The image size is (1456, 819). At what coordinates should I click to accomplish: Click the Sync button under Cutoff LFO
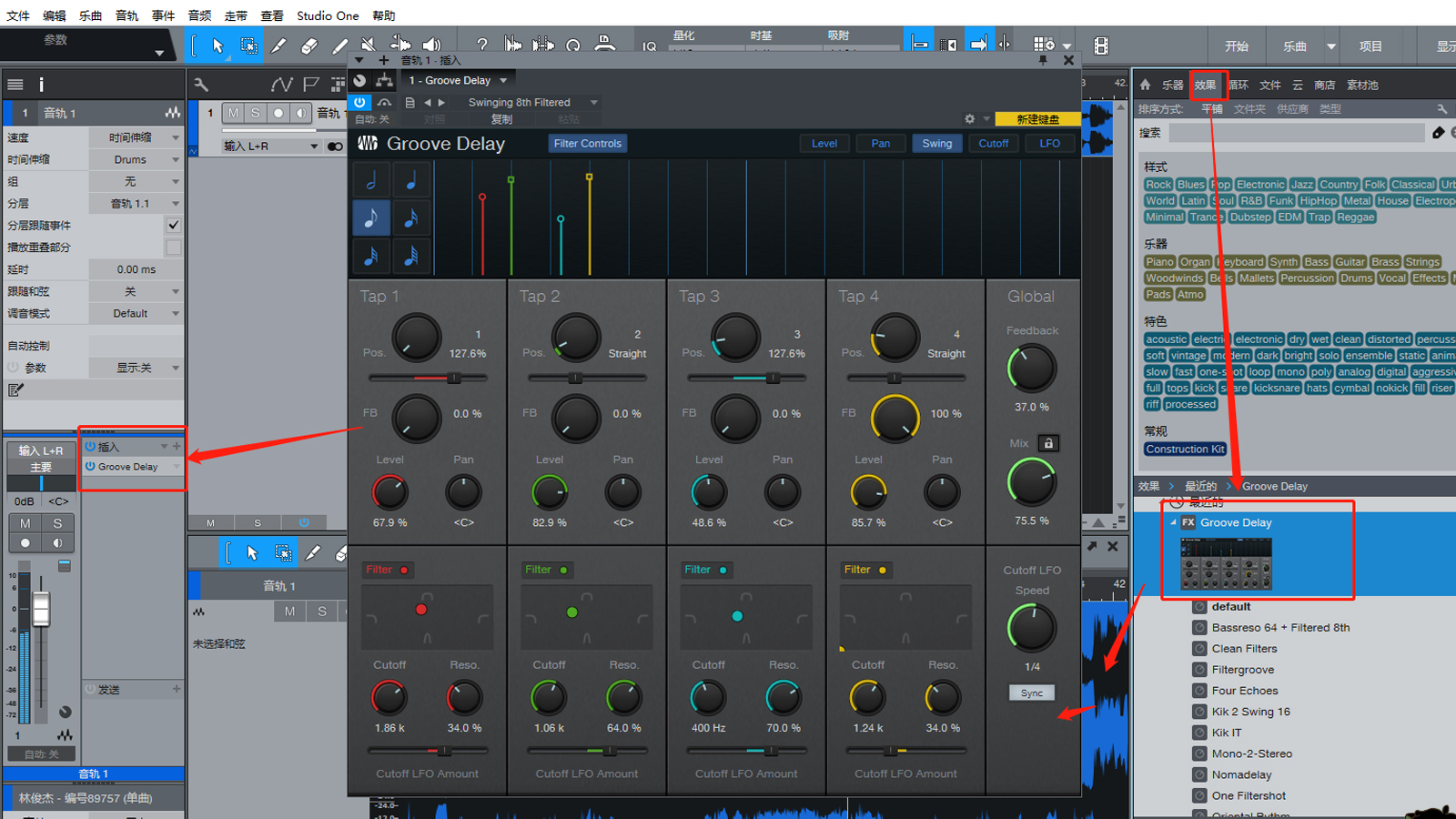pyautogui.click(x=1031, y=693)
